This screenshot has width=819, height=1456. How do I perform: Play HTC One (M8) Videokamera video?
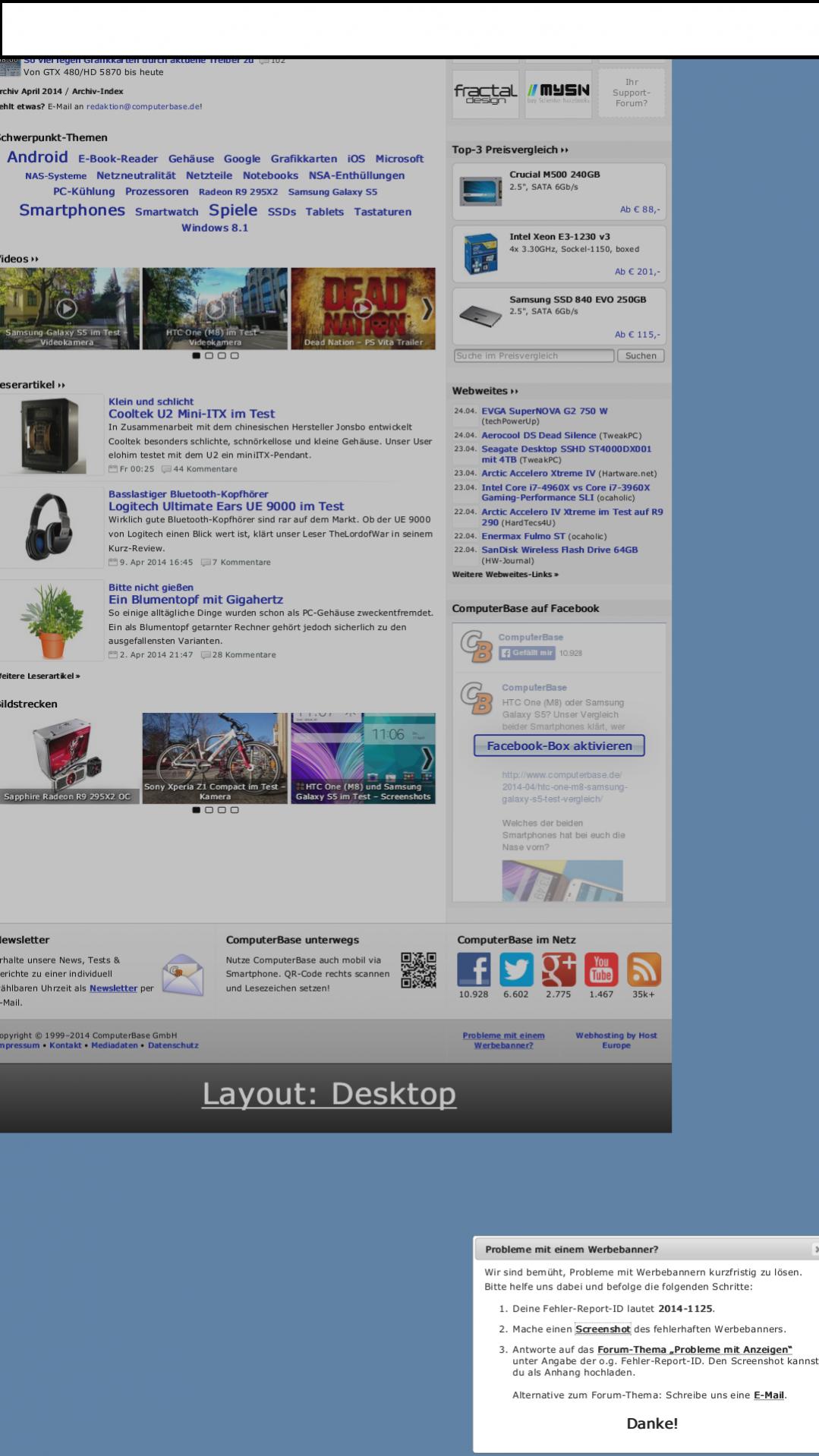point(215,308)
